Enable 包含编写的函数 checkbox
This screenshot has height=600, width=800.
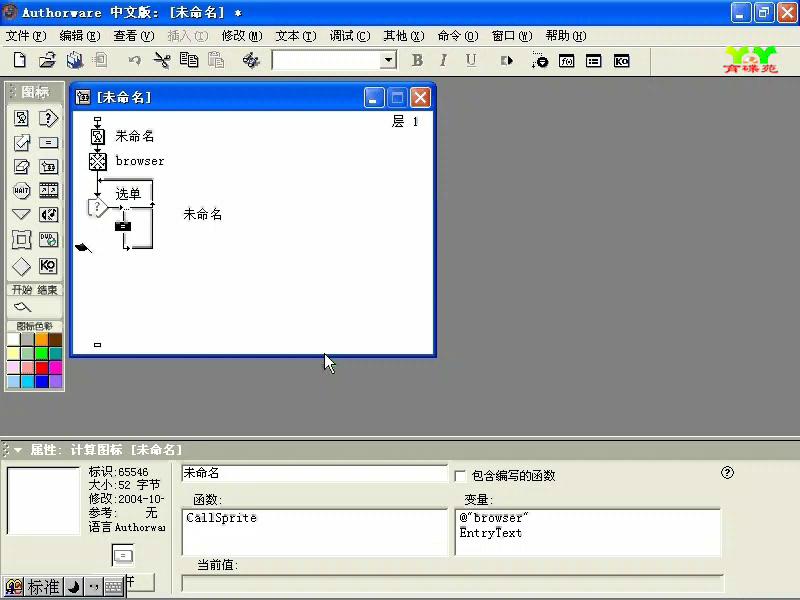click(460, 476)
